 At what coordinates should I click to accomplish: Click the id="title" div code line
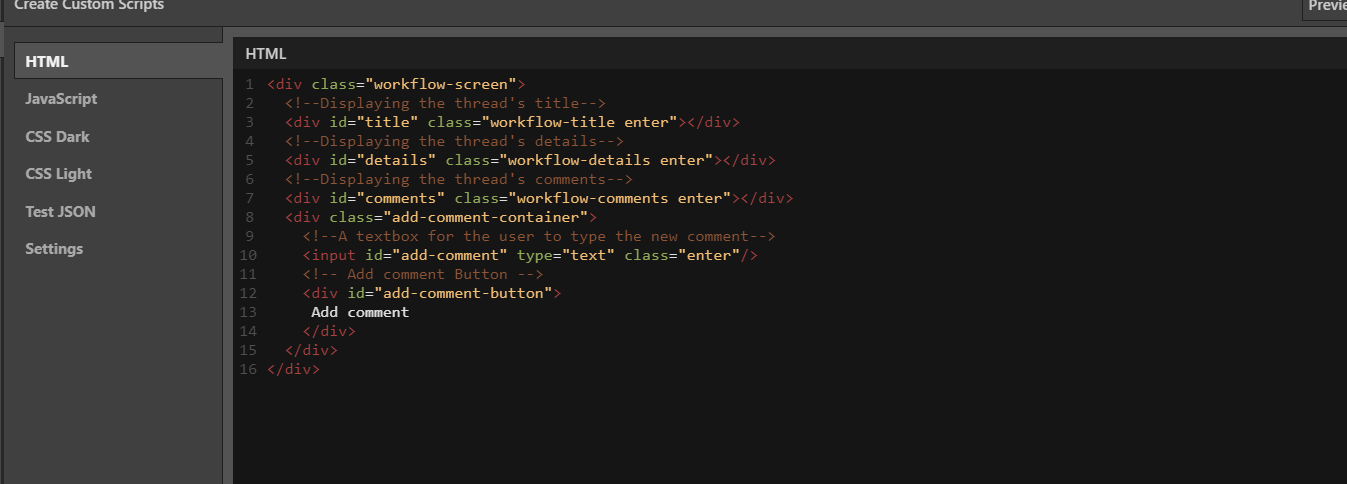tap(511, 123)
